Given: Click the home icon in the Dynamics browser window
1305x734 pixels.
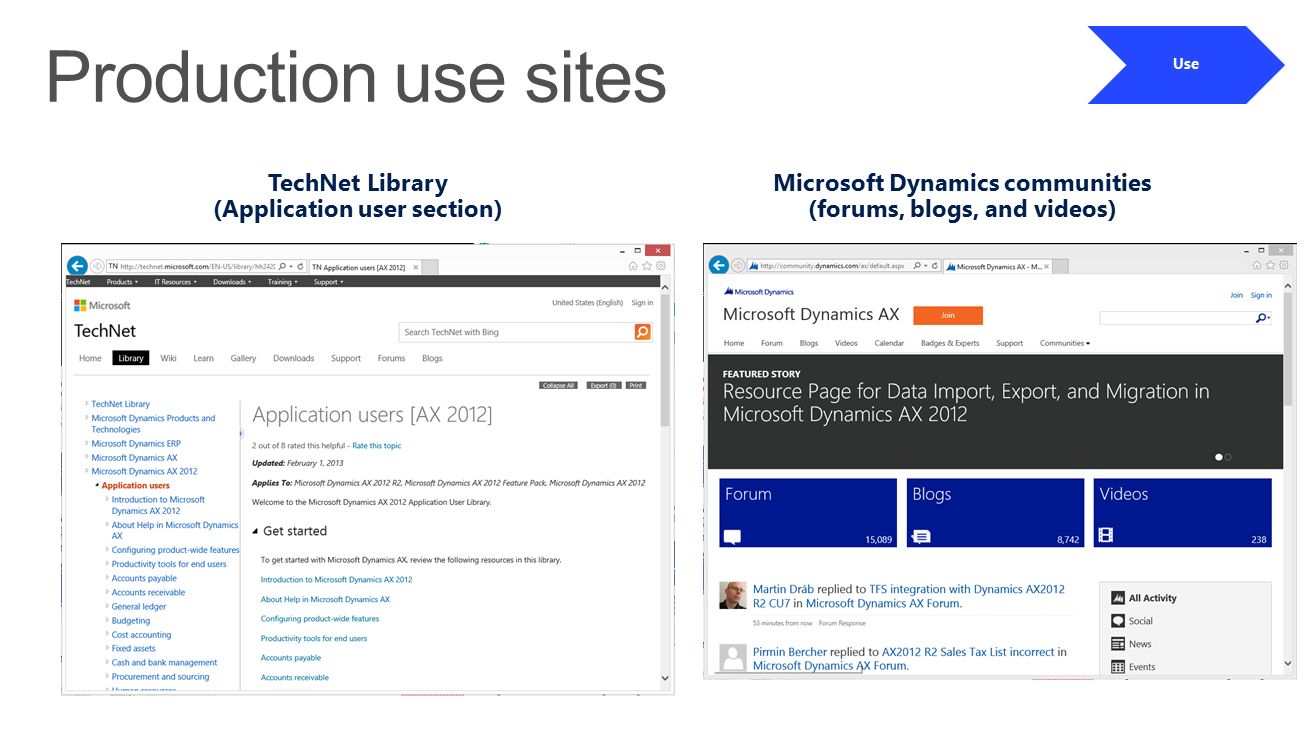Looking at the screenshot, I should (x=1257, y=265).
